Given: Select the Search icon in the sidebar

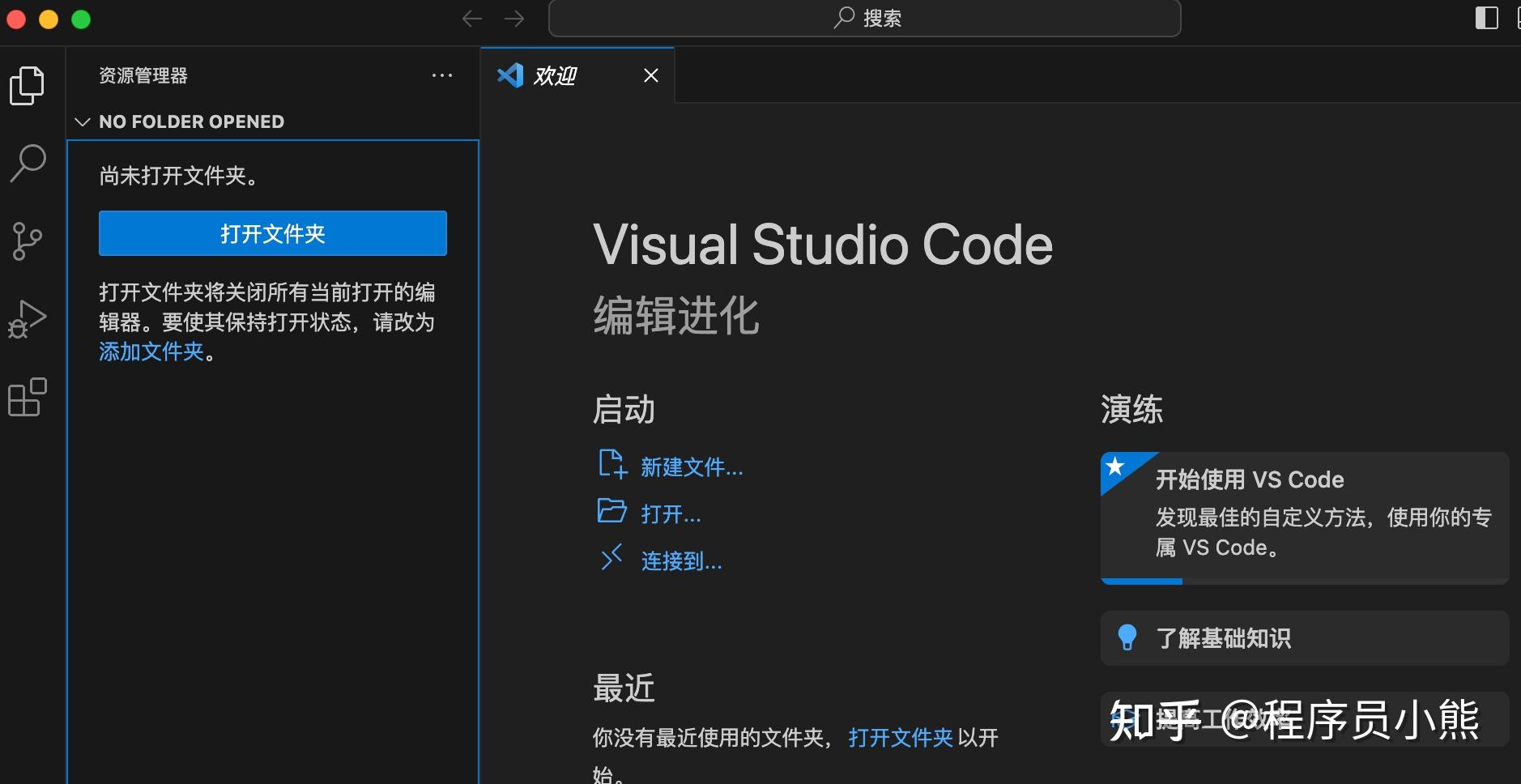Looking at the screenshot, I should coord(27,161).
